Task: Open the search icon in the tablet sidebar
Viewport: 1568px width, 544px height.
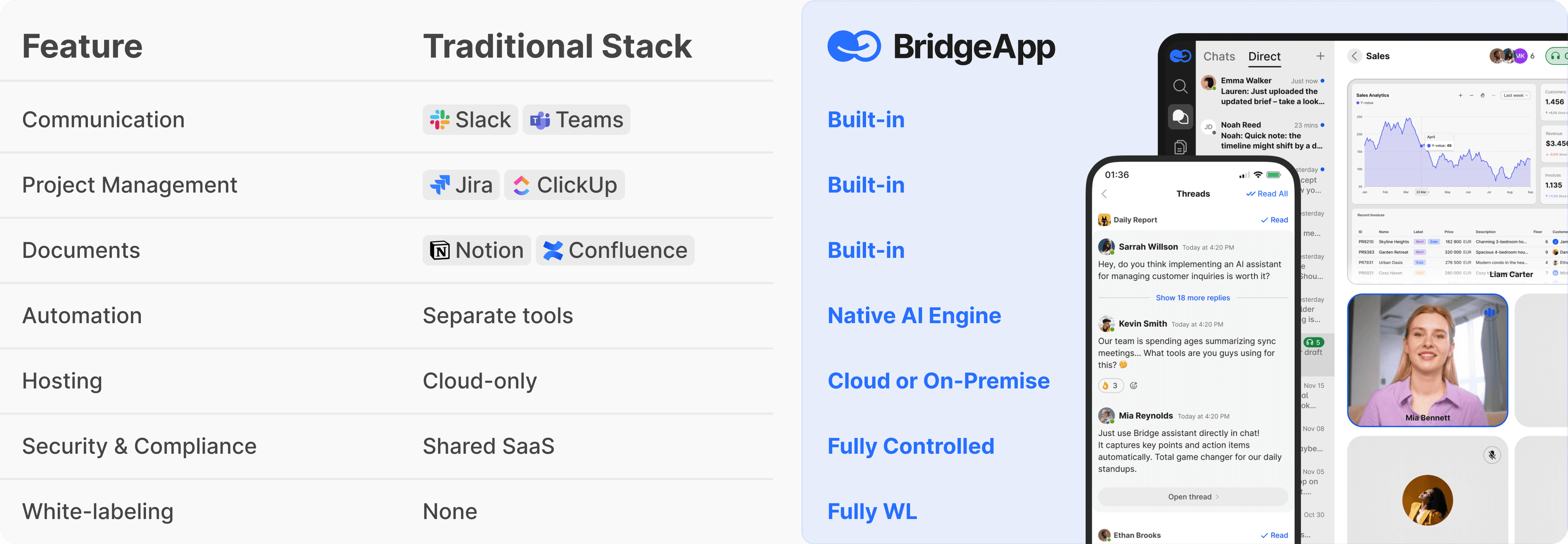Action: click(x=1180, y=87)
